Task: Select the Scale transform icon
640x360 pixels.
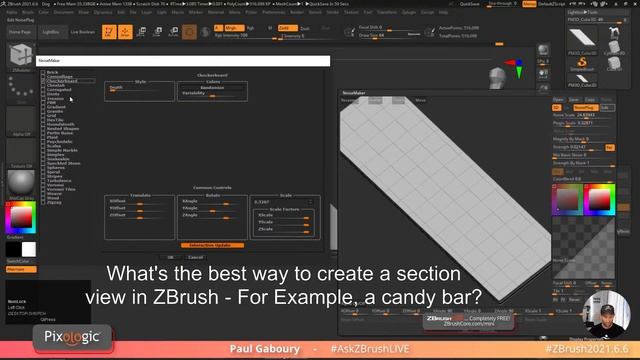Action: 158,32
